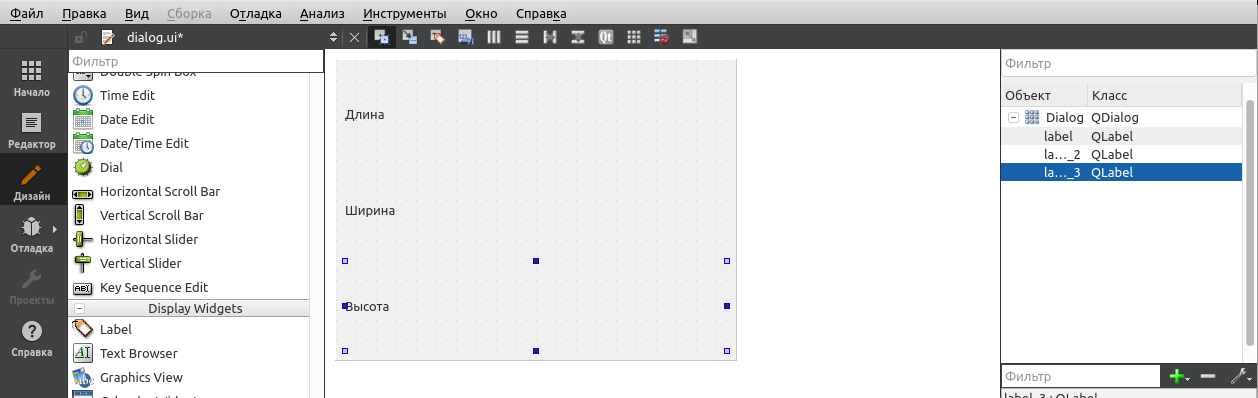1258x398 pixels.
Task: Click the Класс column header
Action: coord(1165,95)
